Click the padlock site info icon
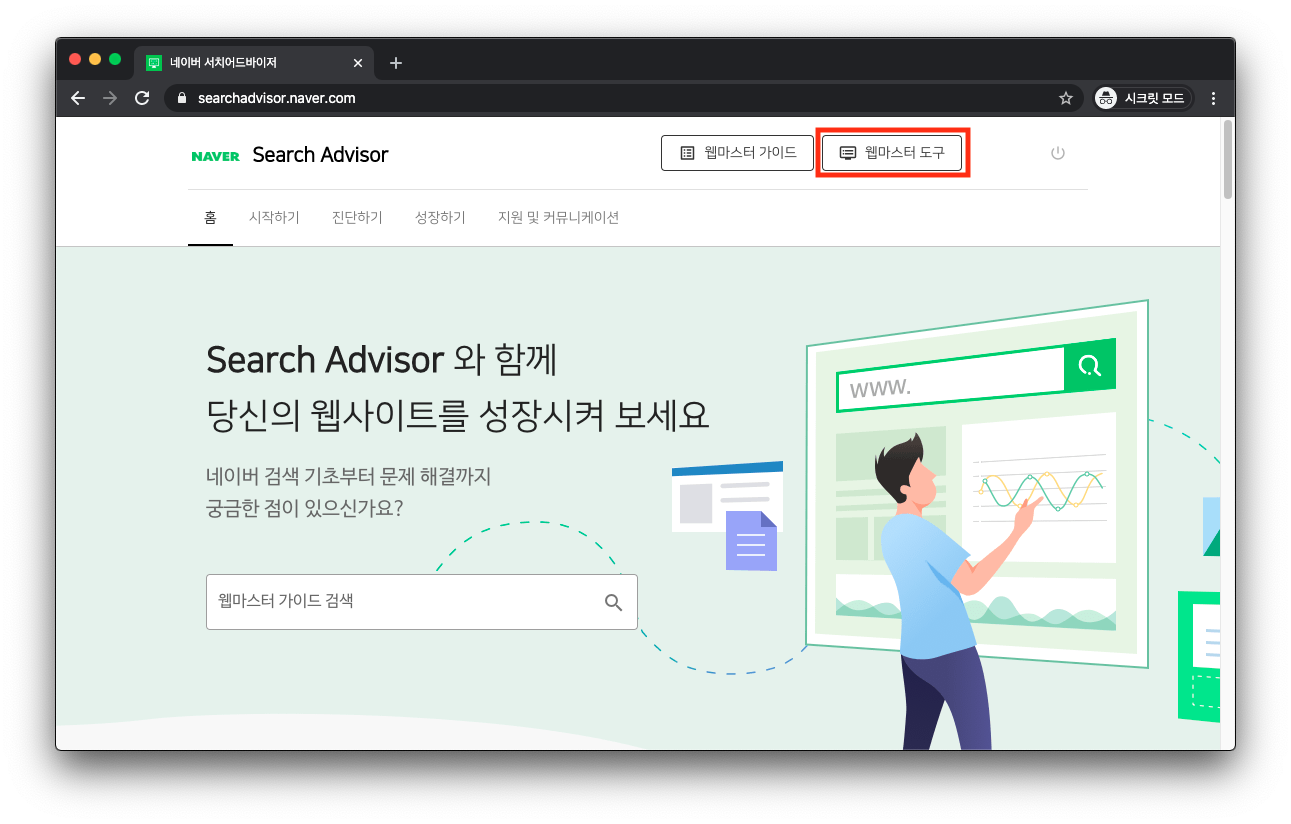1291x824 pixels. [181, 98]
